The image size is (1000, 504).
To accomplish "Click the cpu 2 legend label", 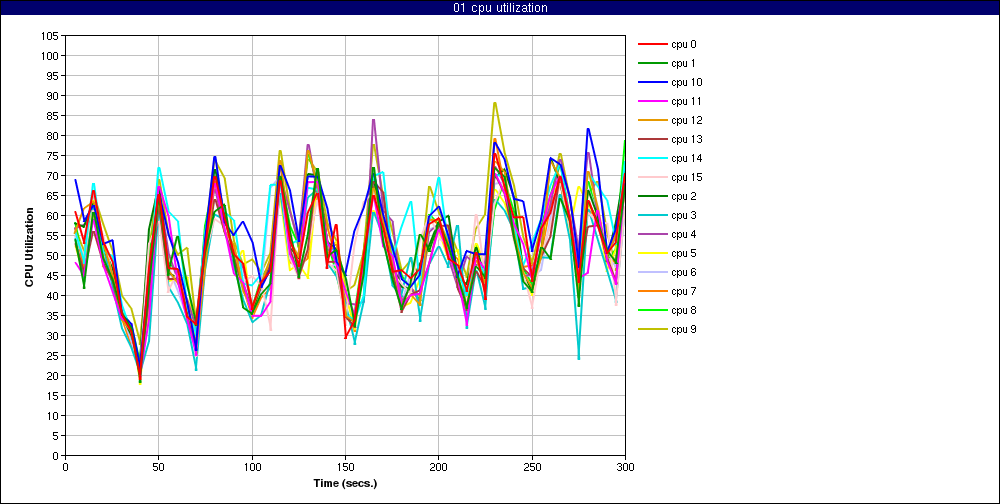I will click(683, 196).
